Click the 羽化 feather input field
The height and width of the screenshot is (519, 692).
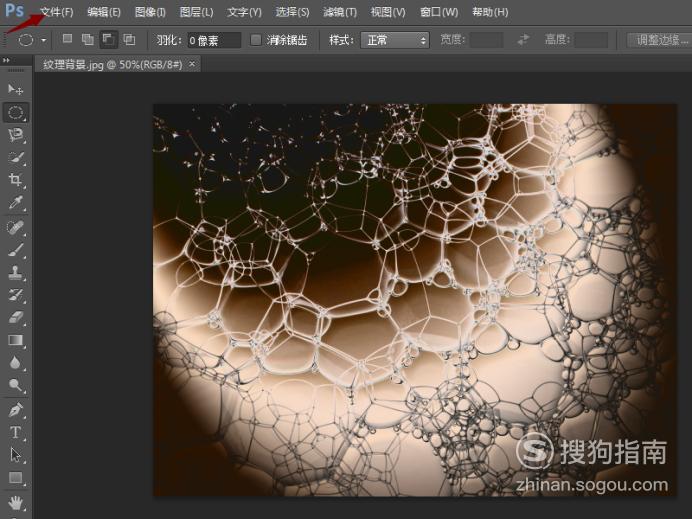(x=214, y=40)
